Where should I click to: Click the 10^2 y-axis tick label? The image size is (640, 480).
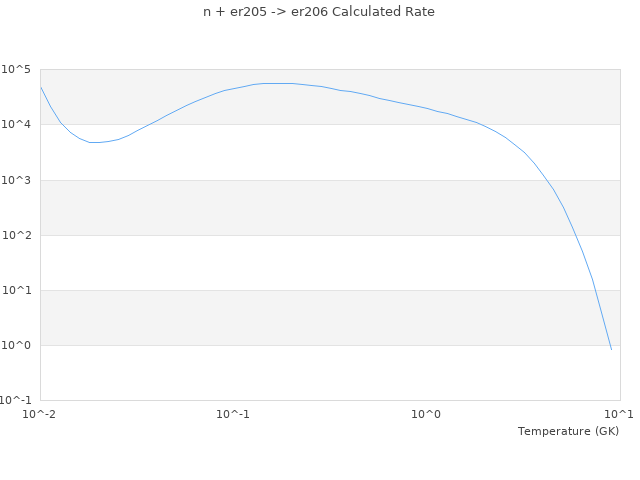click(17, 235)
